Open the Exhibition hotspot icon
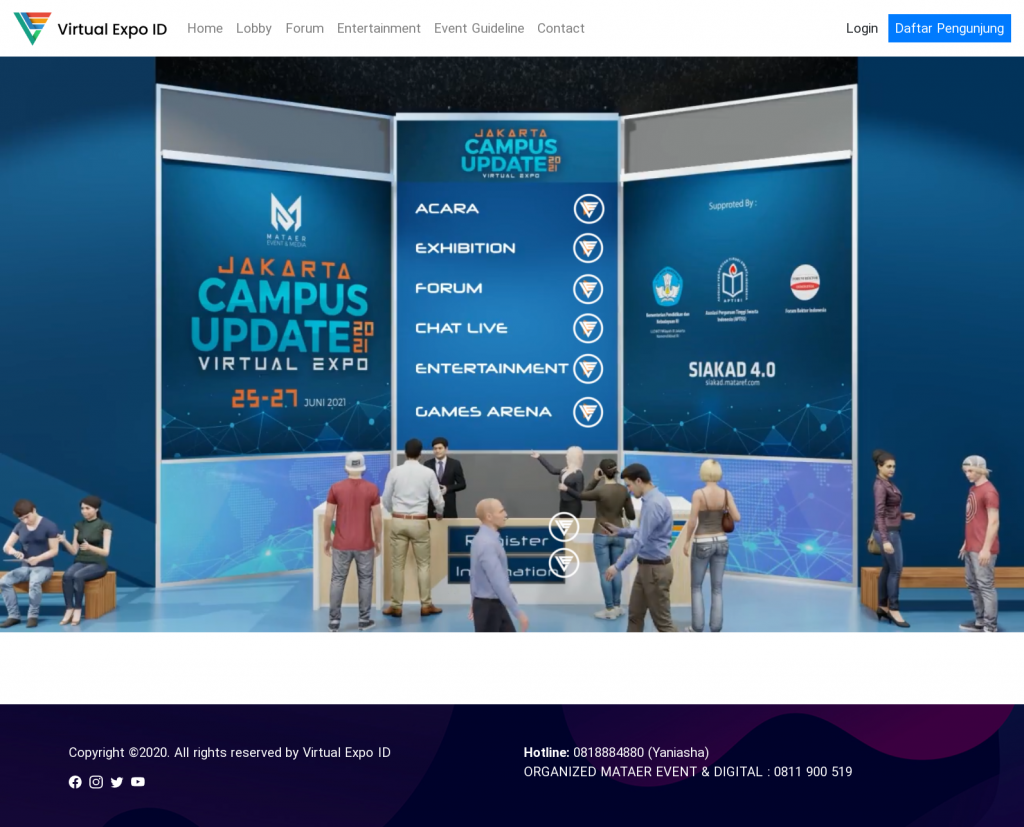The width and height of the screenshot is (1024, 827). click(588, 248)
